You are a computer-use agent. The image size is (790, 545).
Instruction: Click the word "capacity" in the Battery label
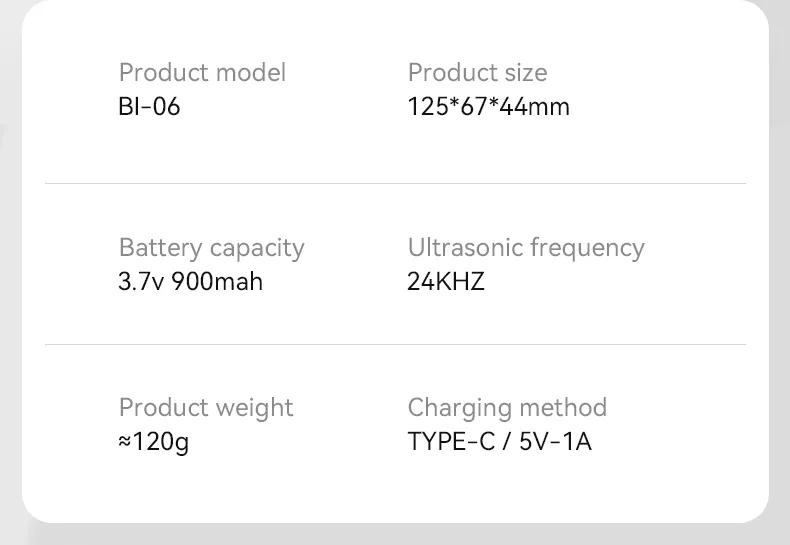coord(258,248)
